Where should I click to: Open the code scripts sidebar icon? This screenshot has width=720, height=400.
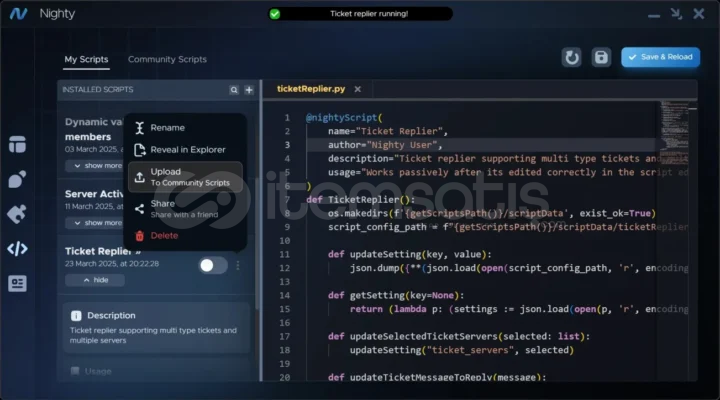tap(17, 249)
